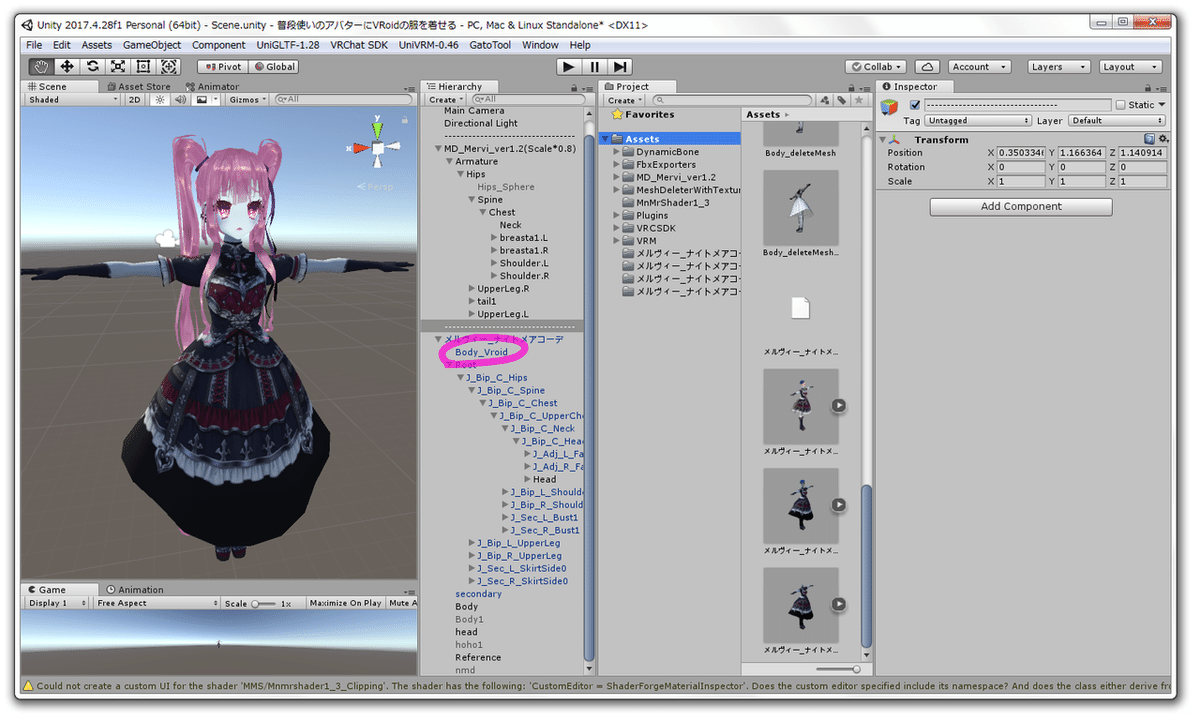This screenshot has width=1200, height=721.
Task: Click the Inspector panel lock icon
Action: (1150, 87)
